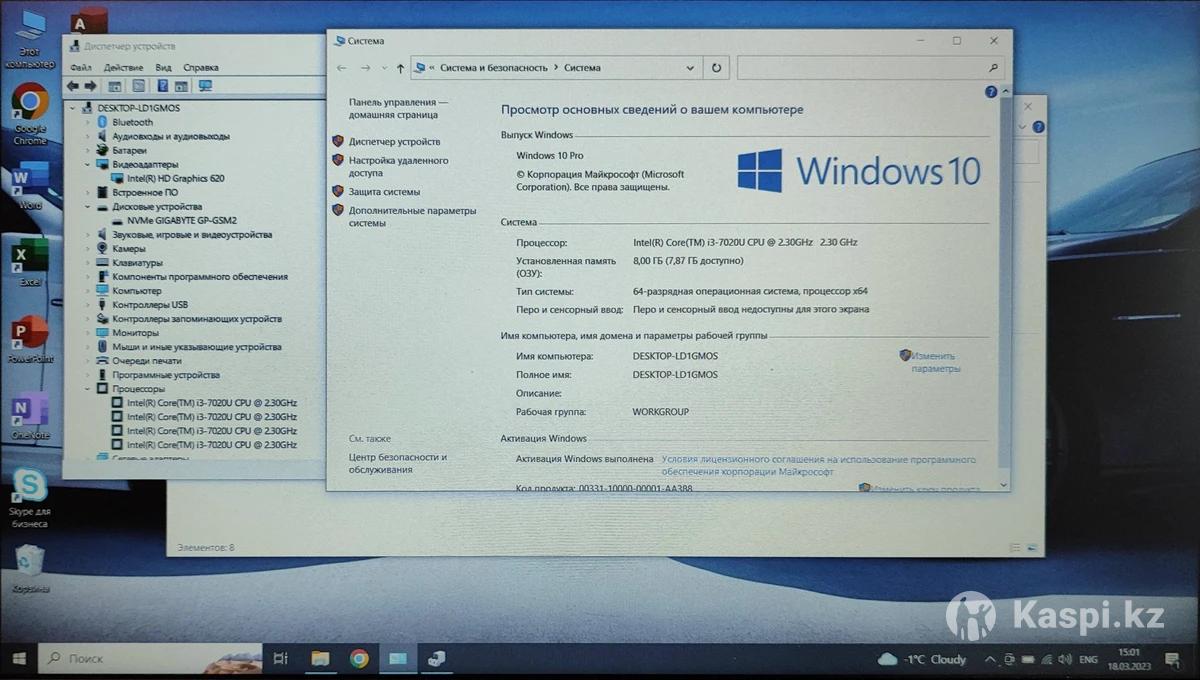
Task: Click the volume speaker tray icon
Action: pos(1066,660)
